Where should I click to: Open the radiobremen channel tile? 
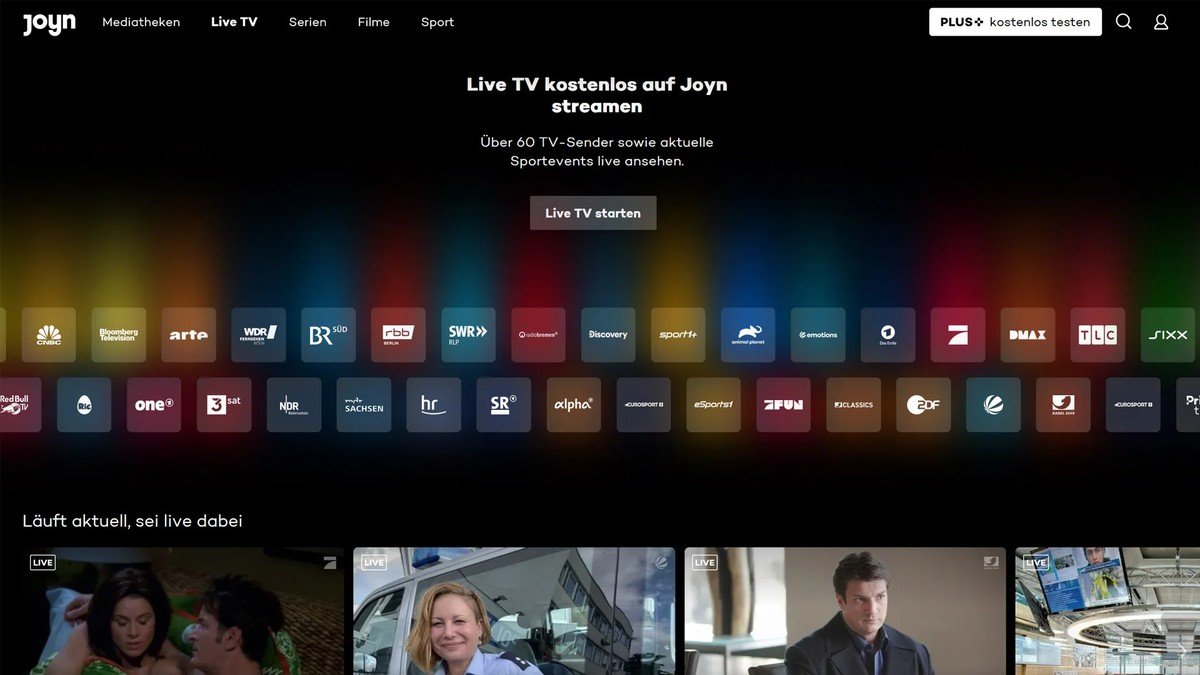(x=538, y=335)
